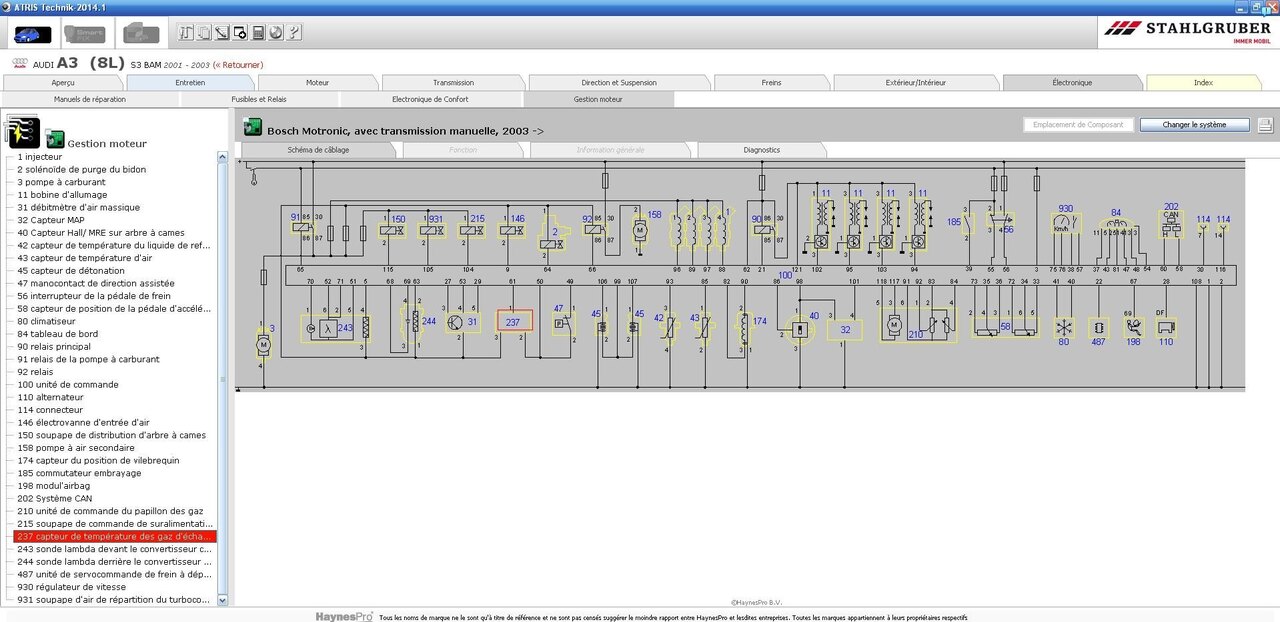Screen dimensions: 1280x622
Task: Click the printer icon beside Changer le système
Action: pyautogui.click(x=1265, y=125)
